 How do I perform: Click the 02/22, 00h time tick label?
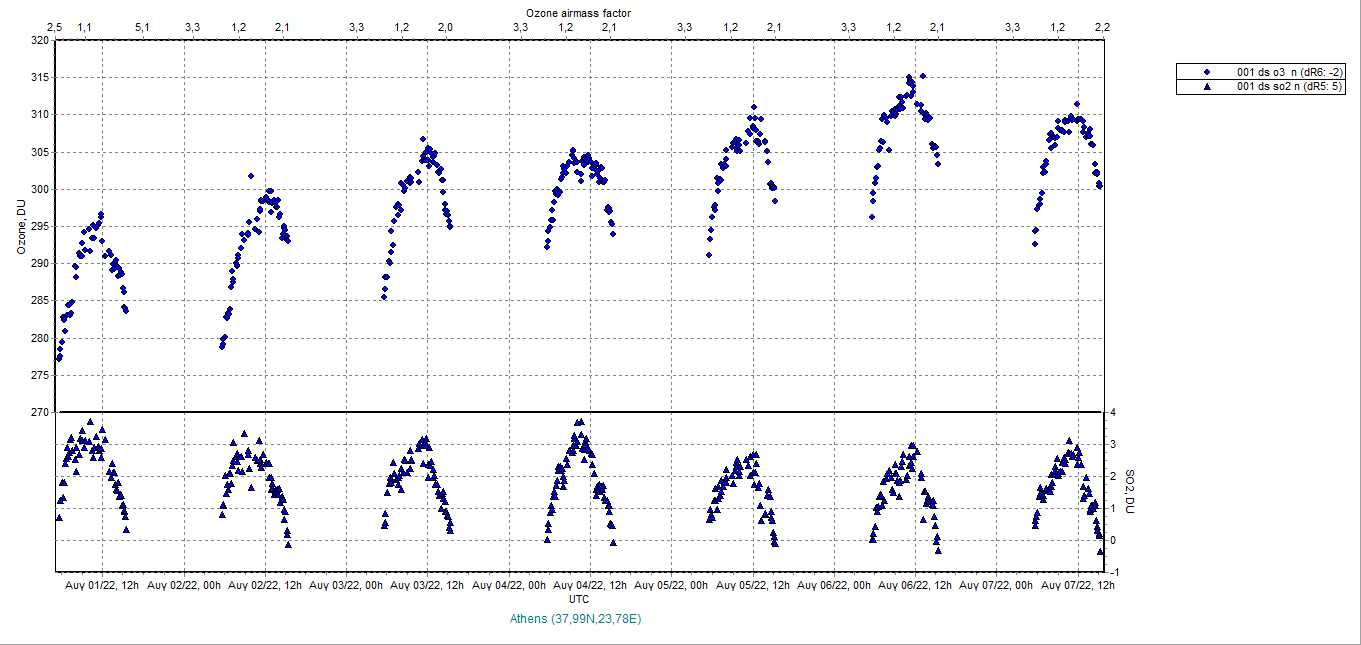click(183, 585)
